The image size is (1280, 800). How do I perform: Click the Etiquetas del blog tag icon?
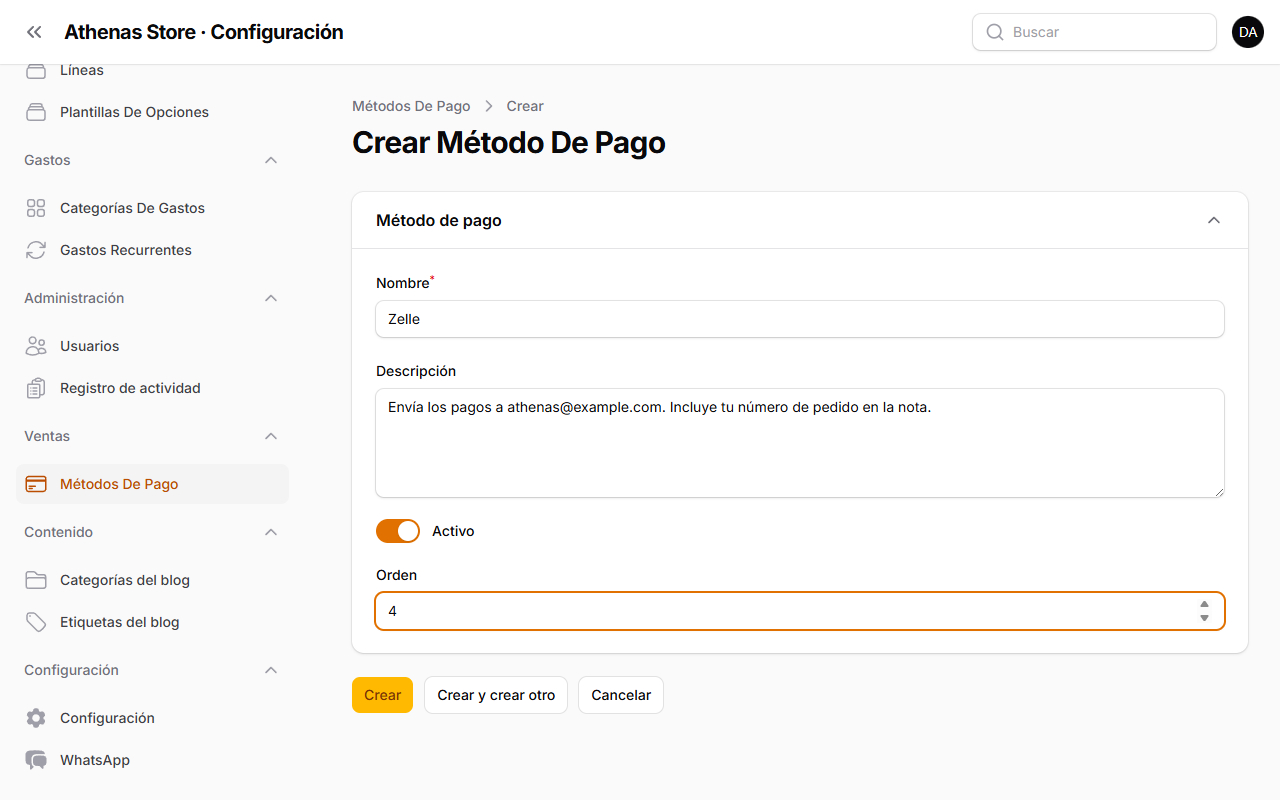pyautogui.click(x=36, y=622)
